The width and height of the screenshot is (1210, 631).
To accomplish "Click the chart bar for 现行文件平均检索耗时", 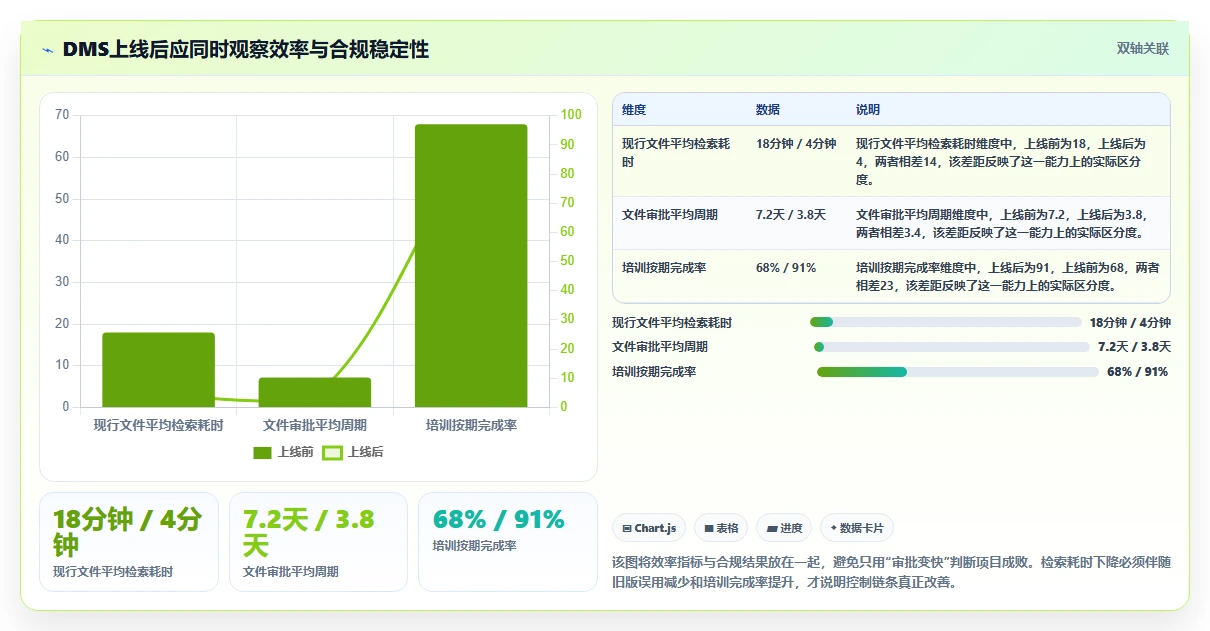I will (x=158, y=369).
